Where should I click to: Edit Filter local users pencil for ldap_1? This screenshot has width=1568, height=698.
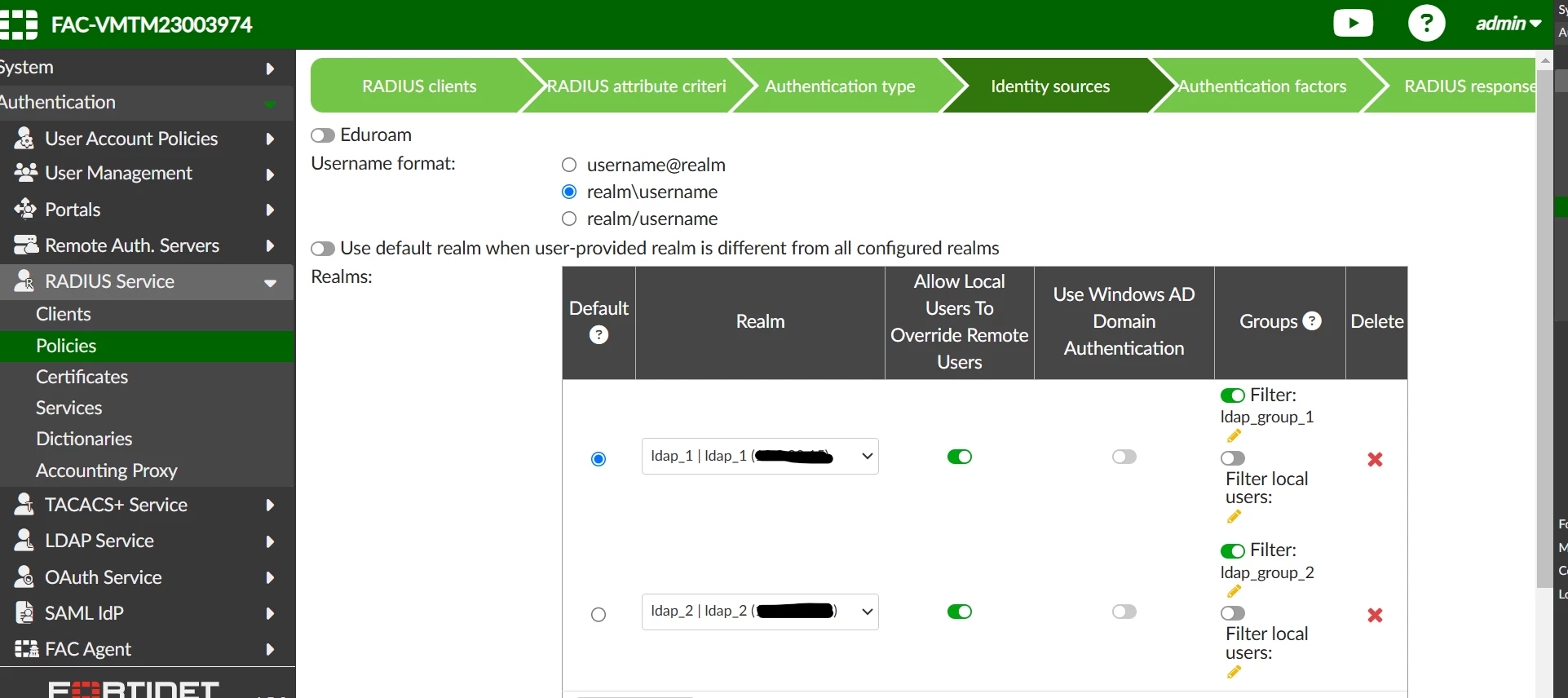pyautogui.click(x=1234, y=517)
